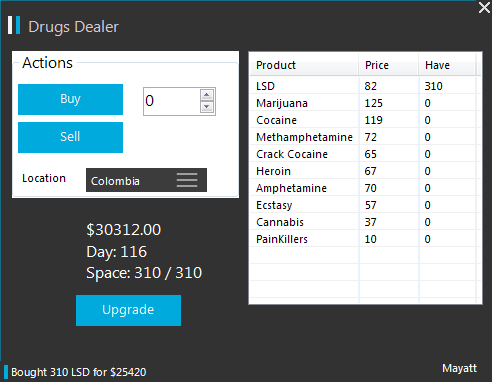The height and width of the screenshot is (382, 492).
Task: Decrease quantity with the down spinner arrow
Action: [207, 107]
